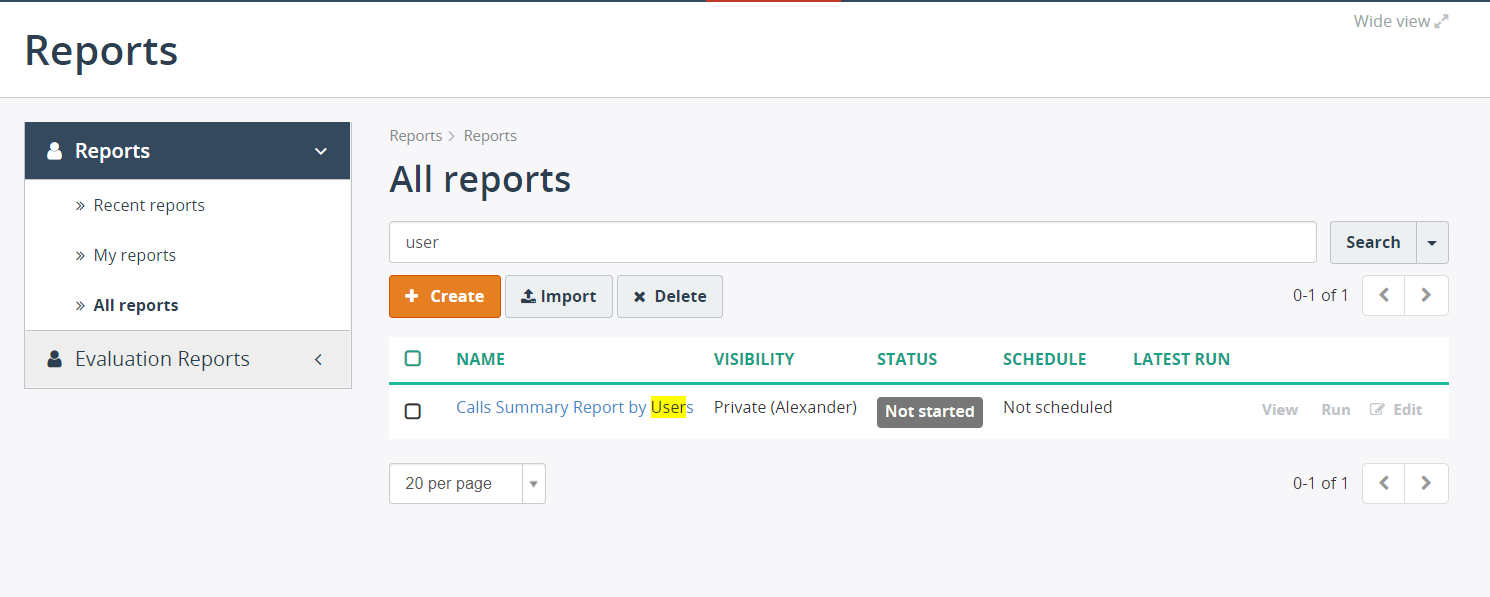Image resolution: width=1490 pixels, height=597 pixels.
Task: Check the Calls Summary Report row checkbox
Action: 413,411
